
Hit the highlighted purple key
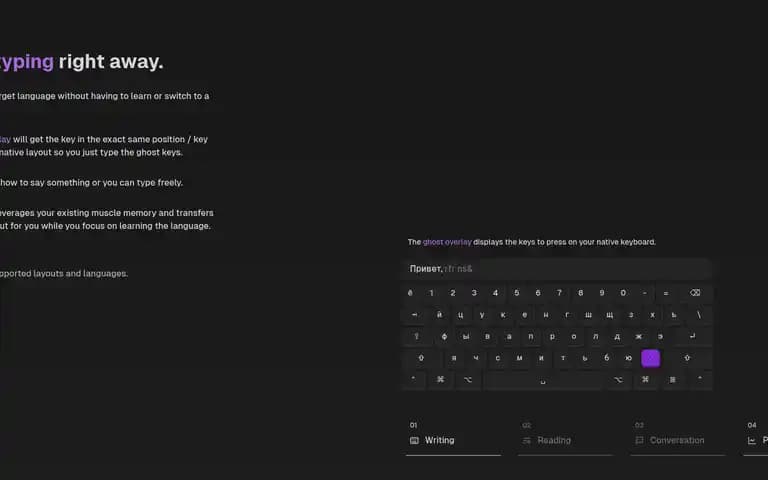coord(650,358)
